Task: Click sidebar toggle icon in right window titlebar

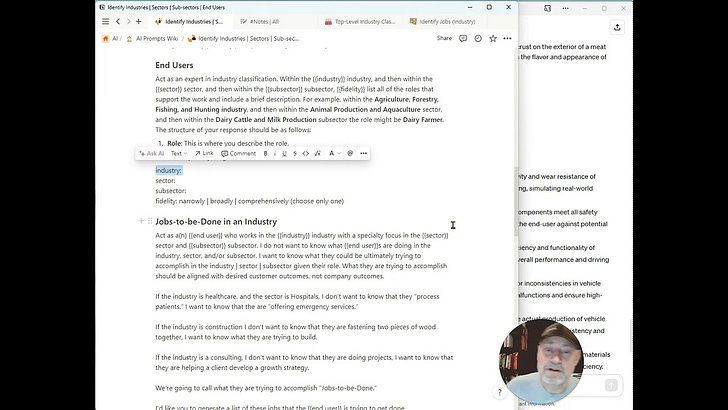Action: pos(547,8)
